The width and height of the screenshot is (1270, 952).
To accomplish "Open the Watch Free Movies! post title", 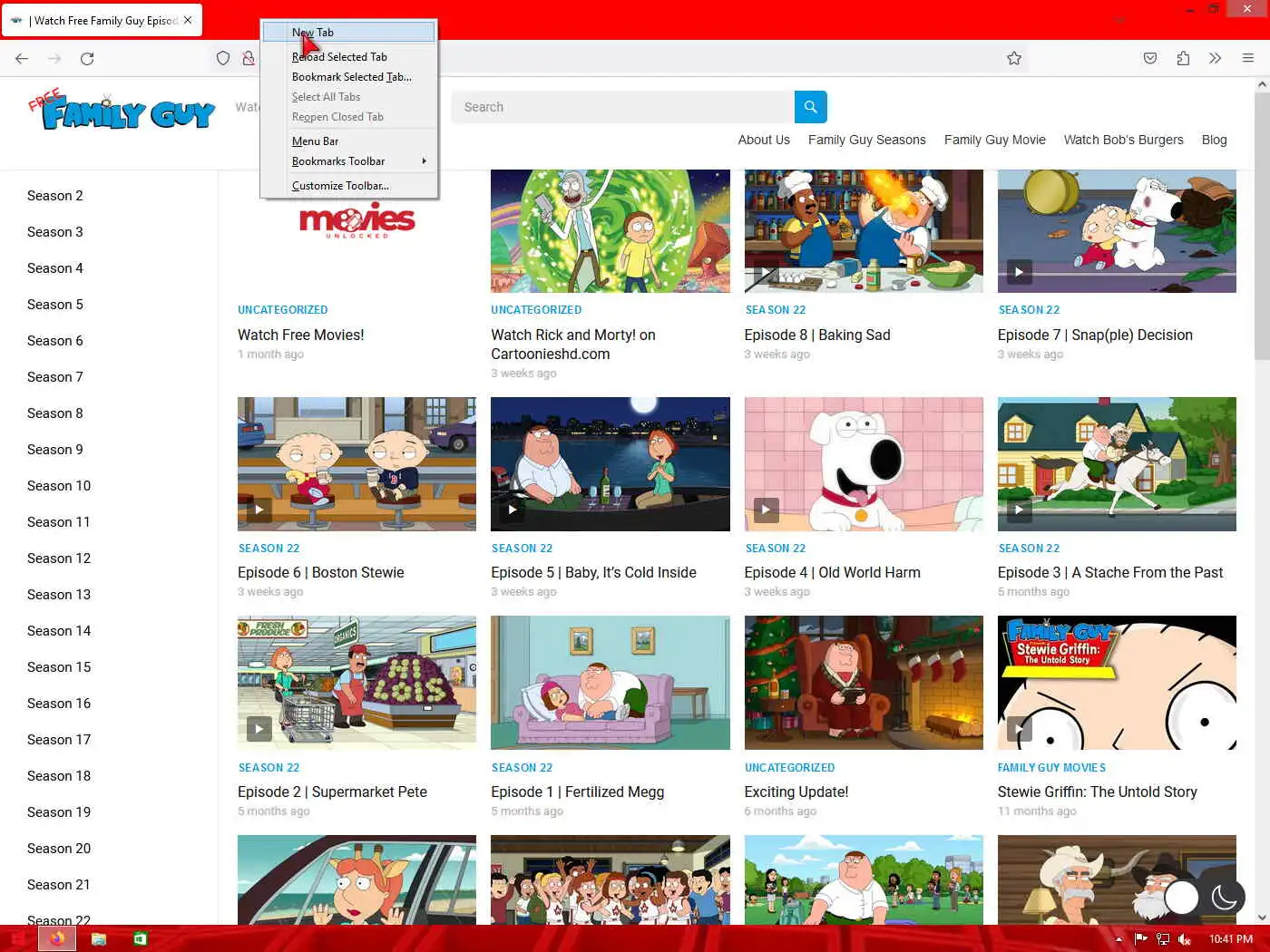I will [x=301, y=335].
